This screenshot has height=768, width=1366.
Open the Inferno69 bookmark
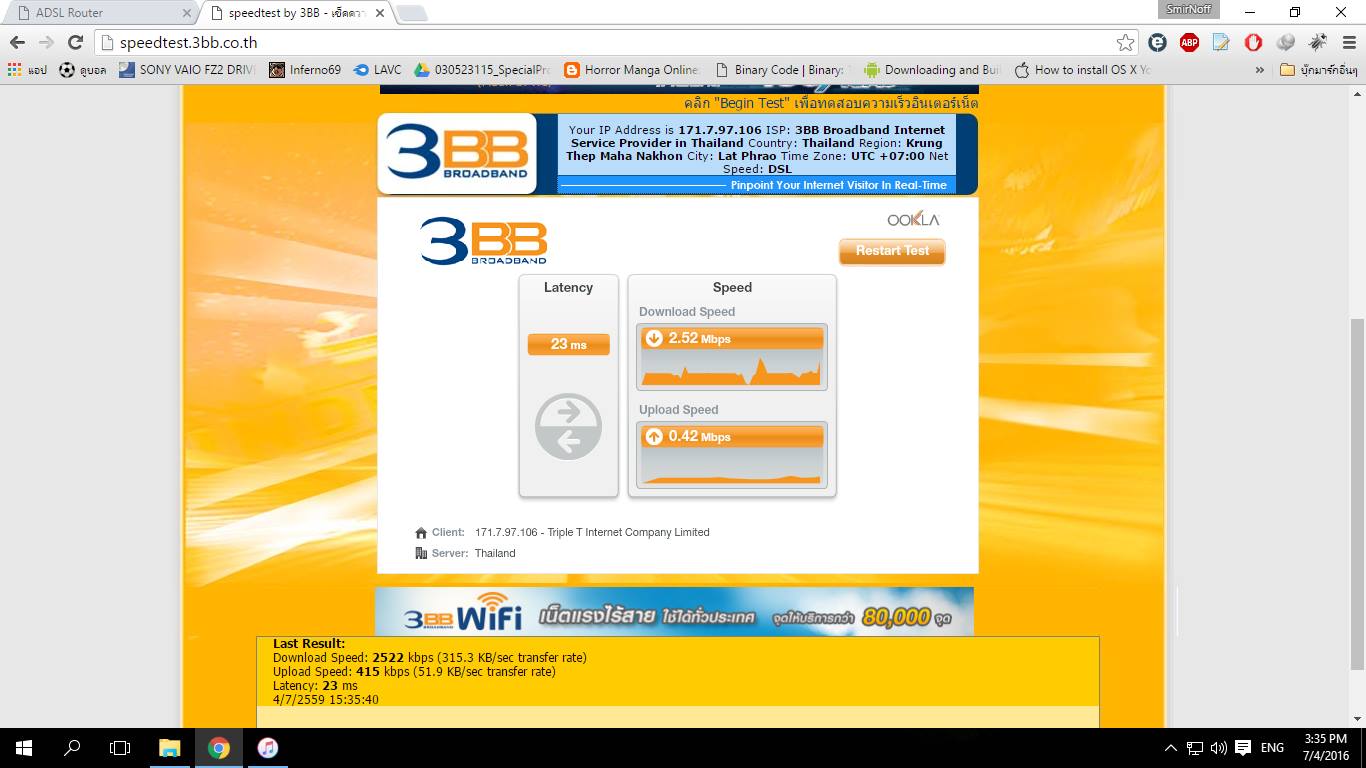click(x=305, y=70)
